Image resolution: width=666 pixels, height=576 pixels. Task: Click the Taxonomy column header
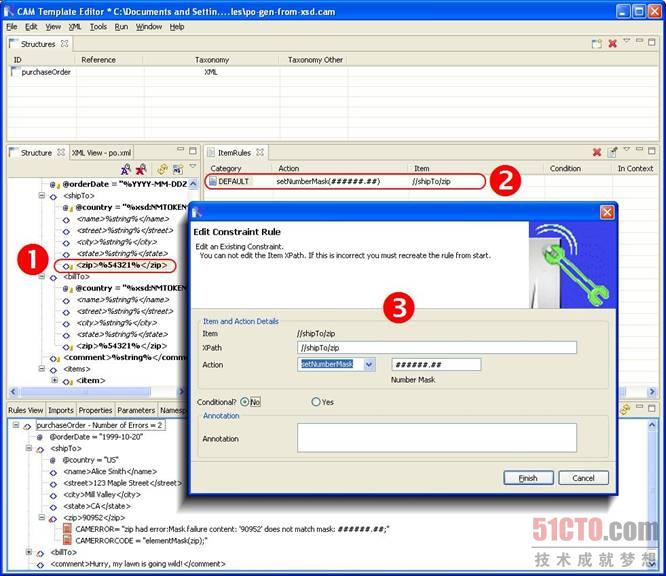coord(212,60)
